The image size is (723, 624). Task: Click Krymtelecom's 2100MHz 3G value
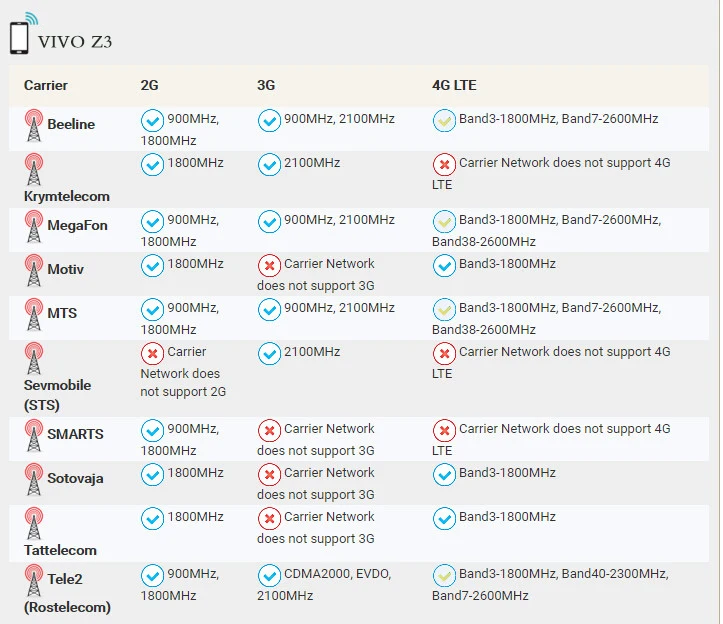[312, 163]
